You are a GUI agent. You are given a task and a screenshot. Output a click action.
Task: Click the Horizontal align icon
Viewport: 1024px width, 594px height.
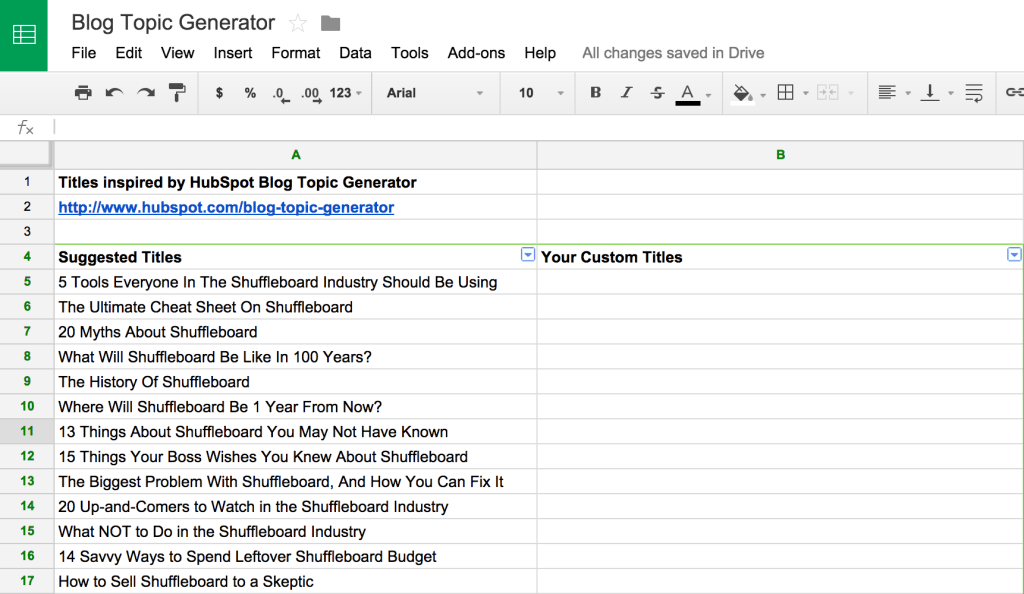[x=886, y=93]
